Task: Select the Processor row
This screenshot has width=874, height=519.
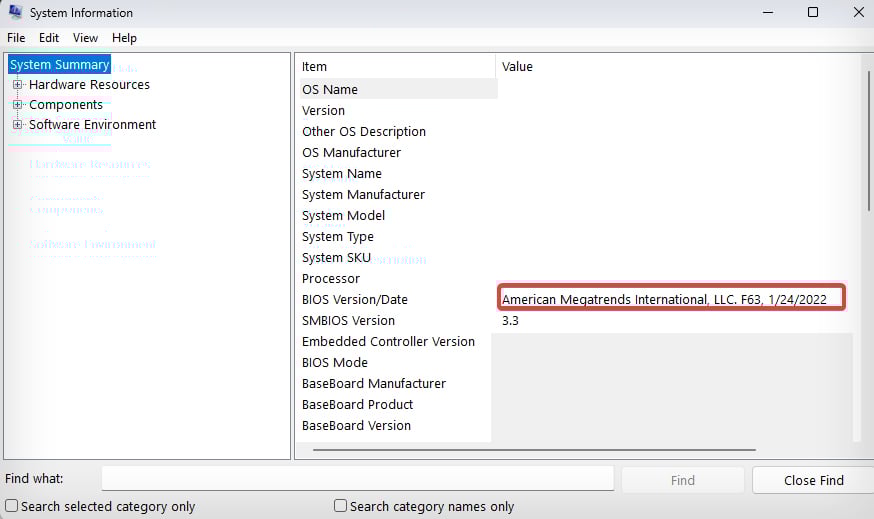Action: point(331,279)
